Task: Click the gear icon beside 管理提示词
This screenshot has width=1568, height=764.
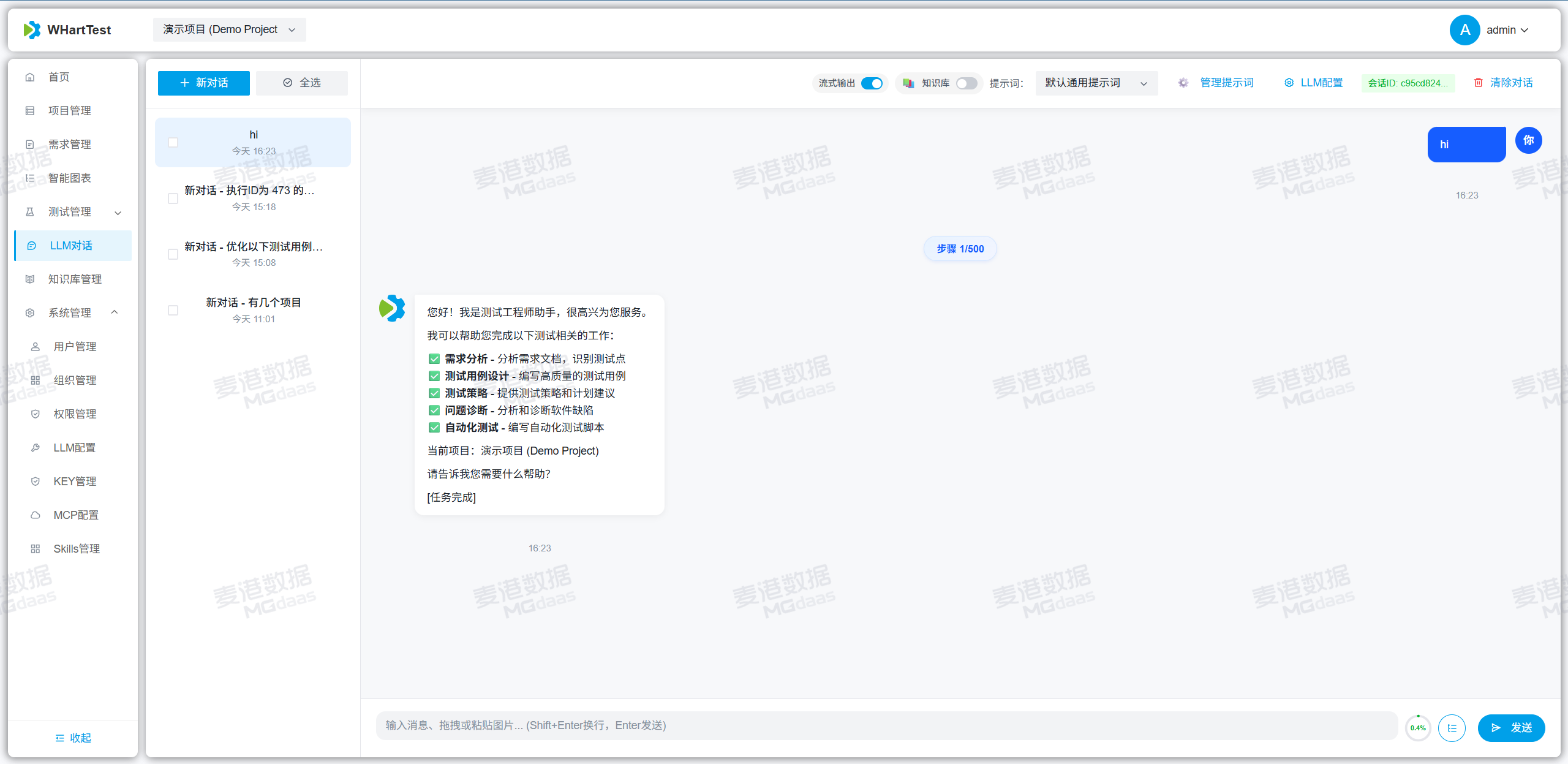Action: [x=1183, y=83]
